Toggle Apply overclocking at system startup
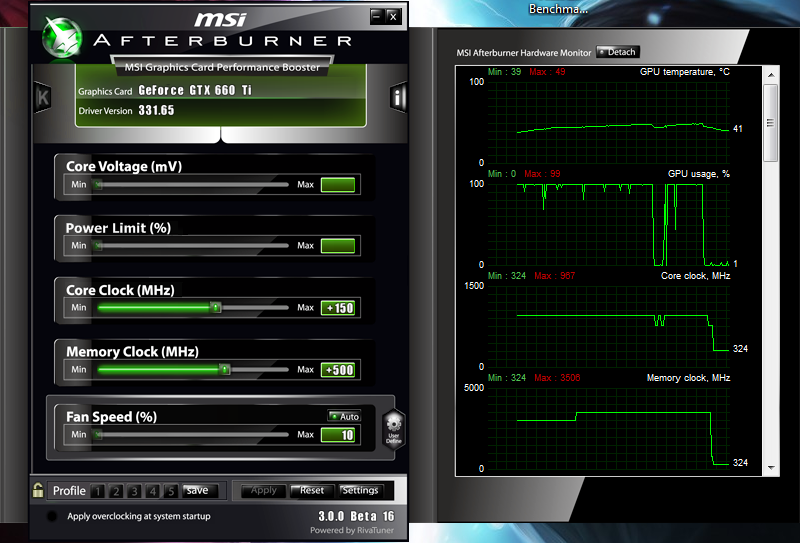Viewport: 800px width, 543px height. tap(52, 516)
